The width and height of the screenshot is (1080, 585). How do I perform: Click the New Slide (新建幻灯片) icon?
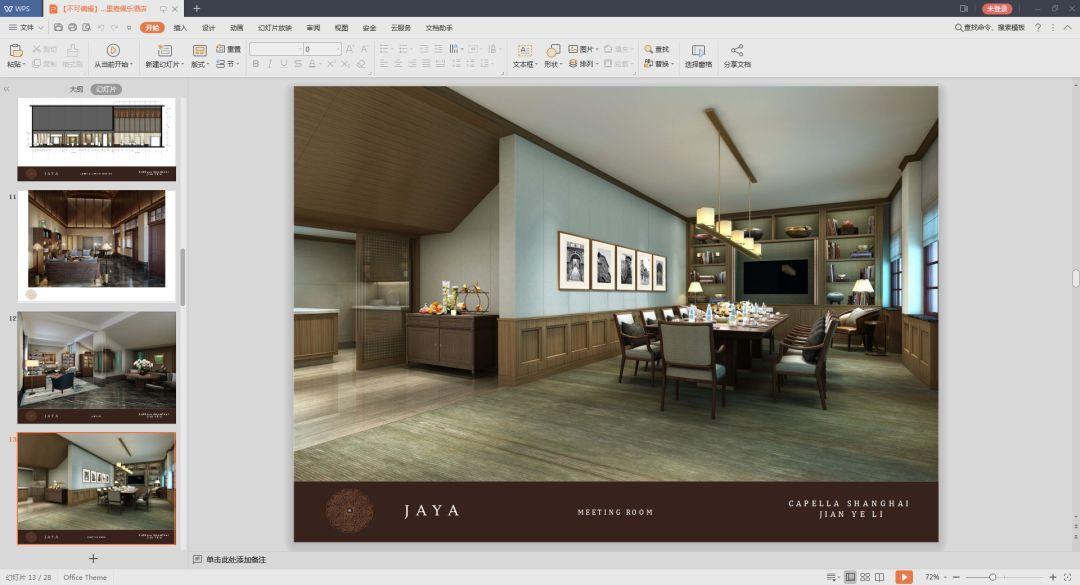(165, 50)
